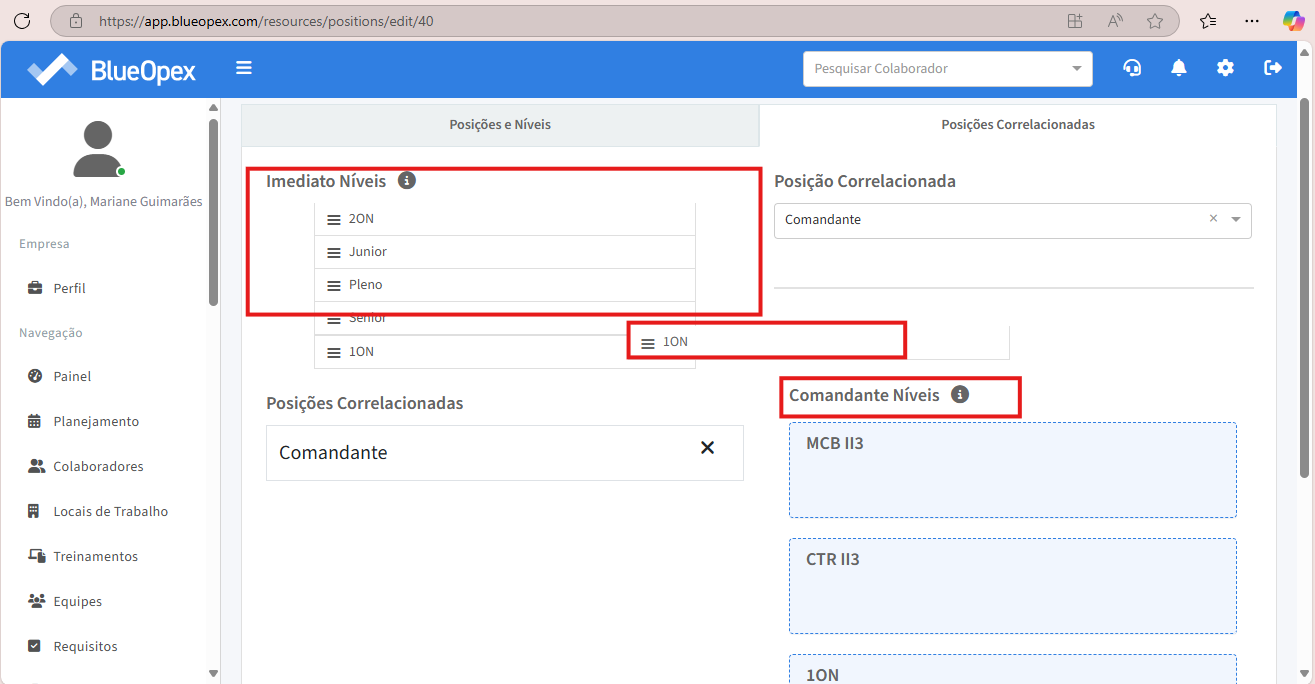Click the Colaboradores people icon
1315x684 pixels.
pos(37,466)
